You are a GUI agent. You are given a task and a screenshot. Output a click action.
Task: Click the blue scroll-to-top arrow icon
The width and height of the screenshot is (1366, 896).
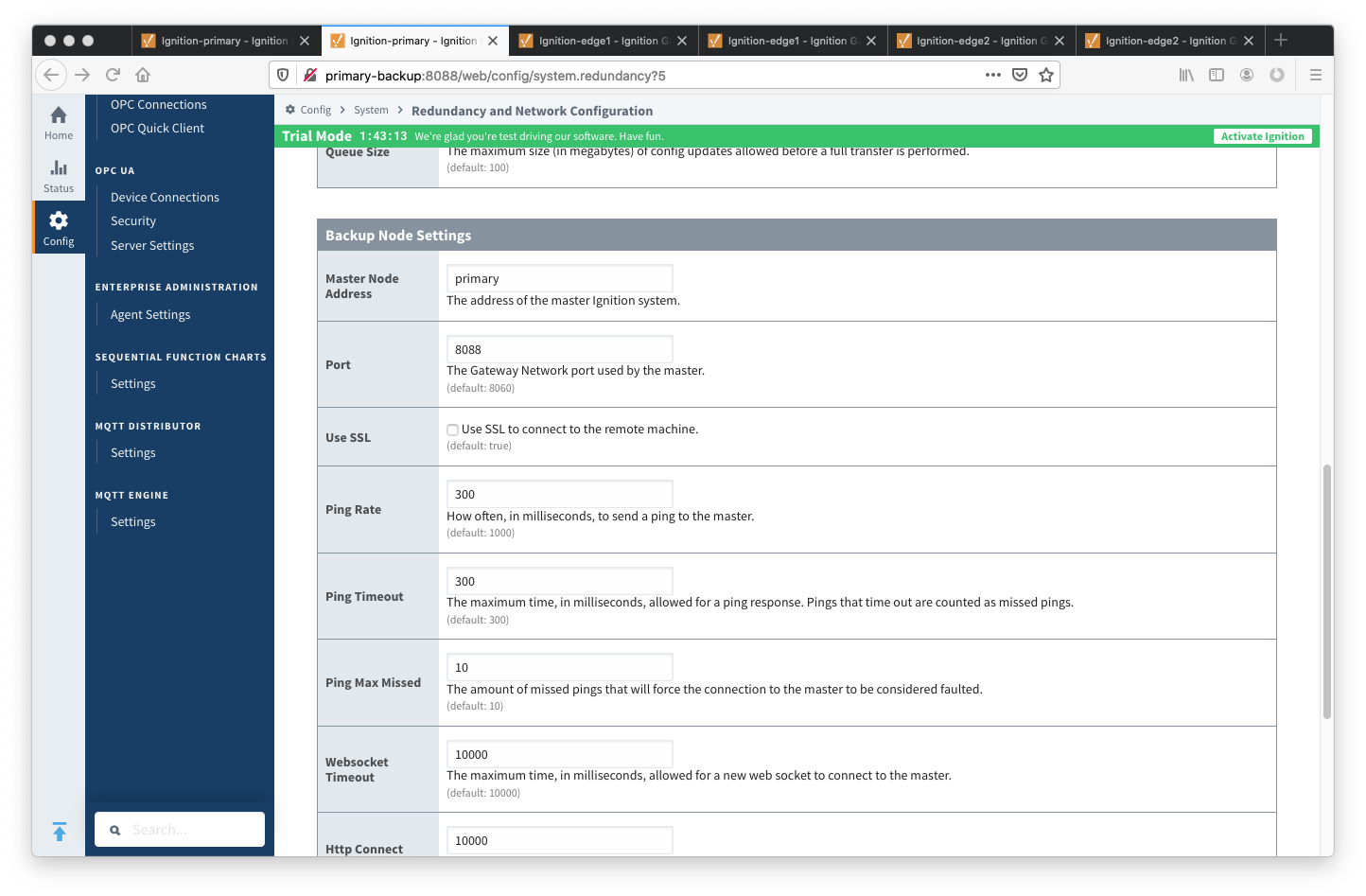pos(60,831)
